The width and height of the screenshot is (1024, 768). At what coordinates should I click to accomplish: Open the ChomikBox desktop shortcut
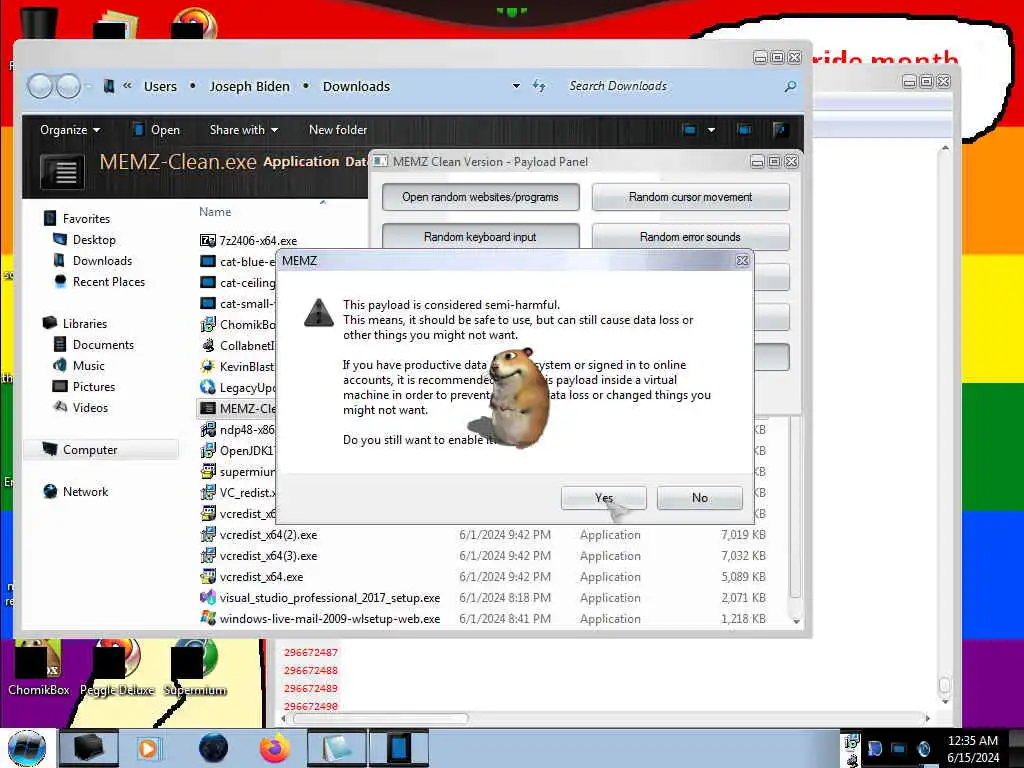[x=39, y=667]
